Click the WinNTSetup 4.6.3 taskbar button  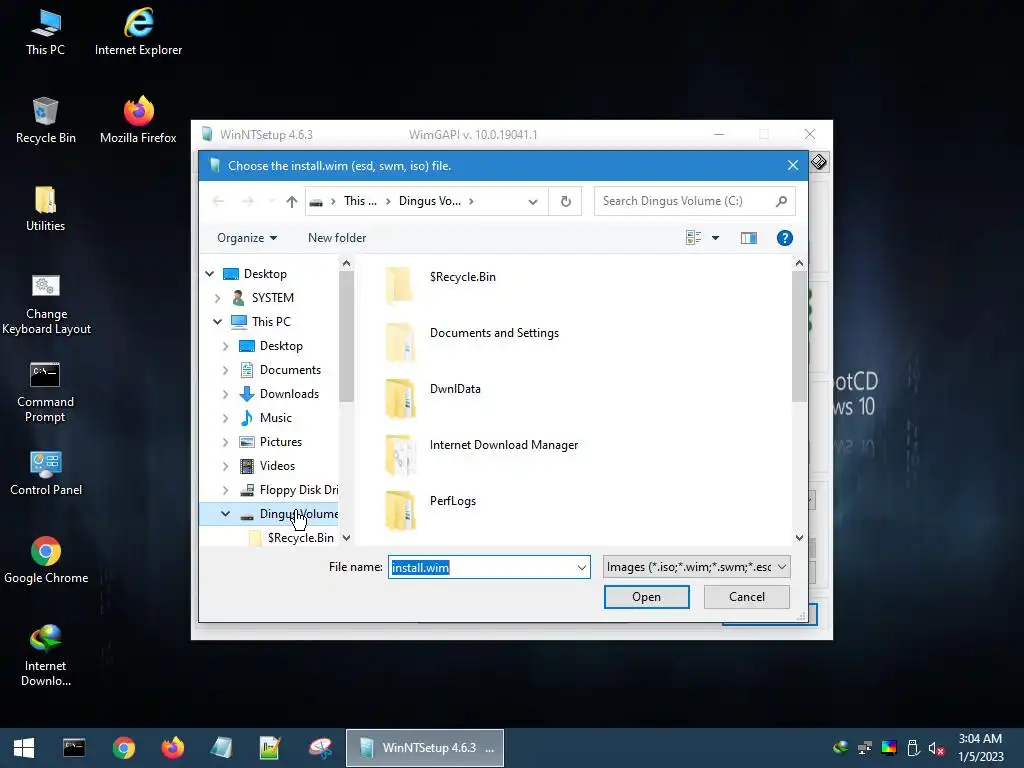pyautogui.click(x=424, y=748)
